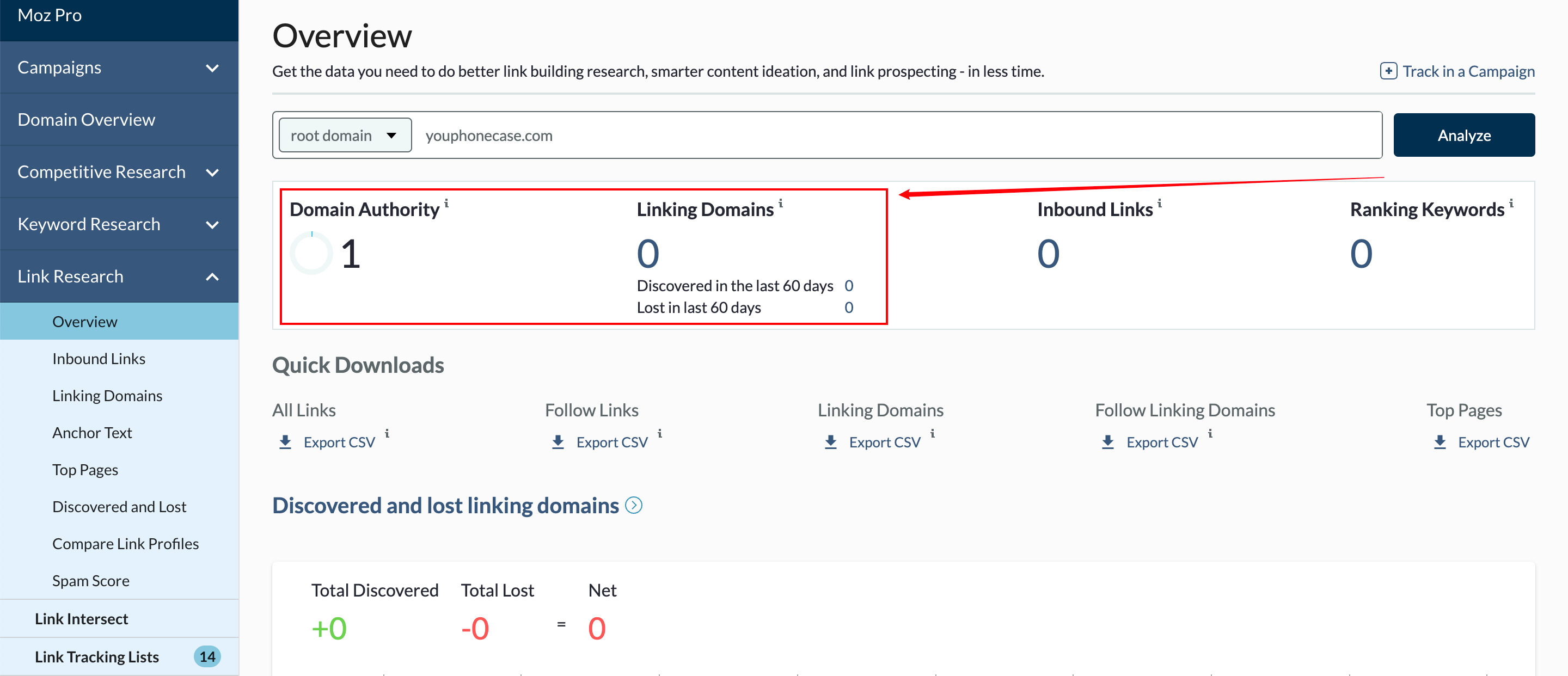The image size is (1568, 676).
Task: Click info icon next to Follow Linking Domains export
Action: tap(1210, 433)
